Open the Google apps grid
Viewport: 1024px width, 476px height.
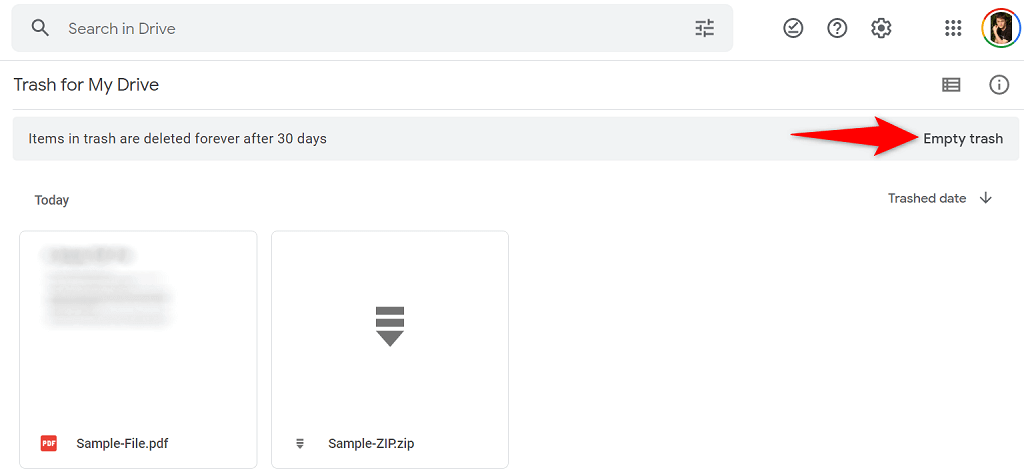click(x=953, y=28)
